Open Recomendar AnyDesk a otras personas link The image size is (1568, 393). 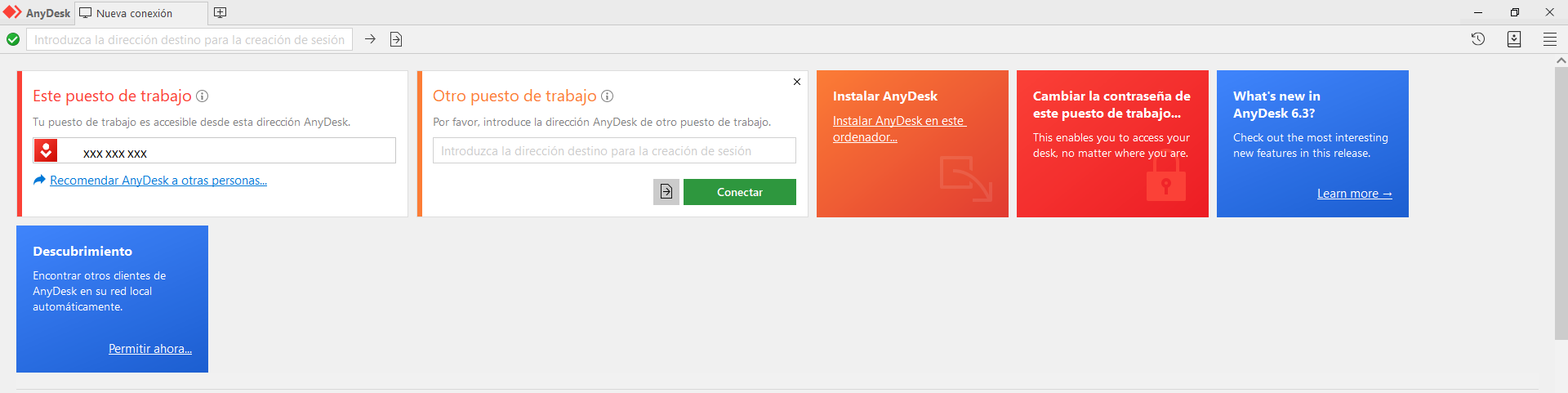click(158, 181)
